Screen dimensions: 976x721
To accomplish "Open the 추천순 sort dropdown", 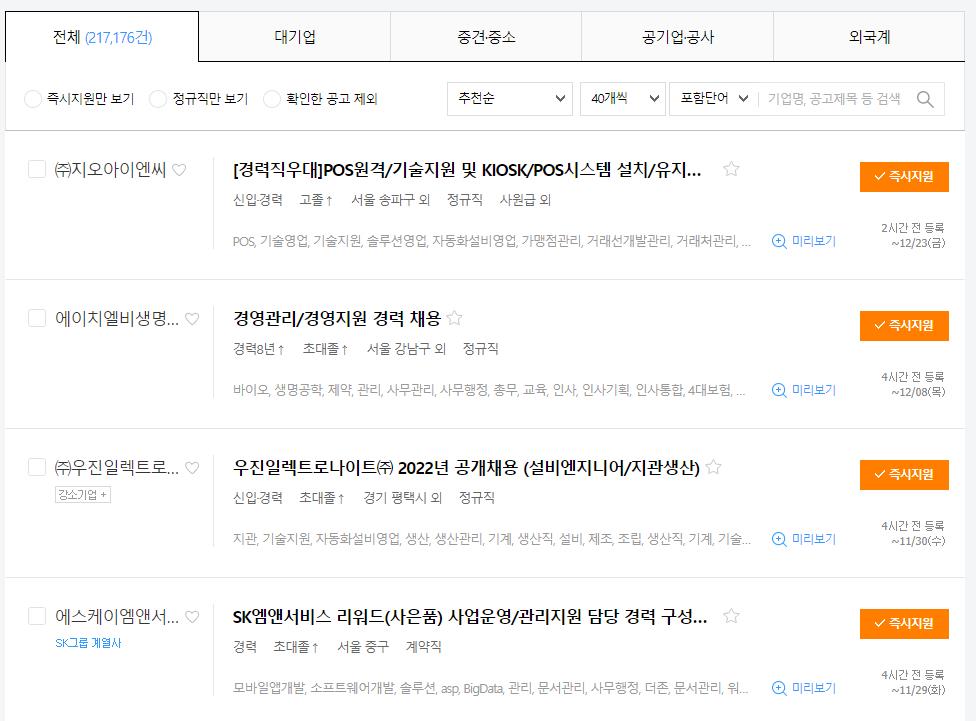I will click(510, 99).
